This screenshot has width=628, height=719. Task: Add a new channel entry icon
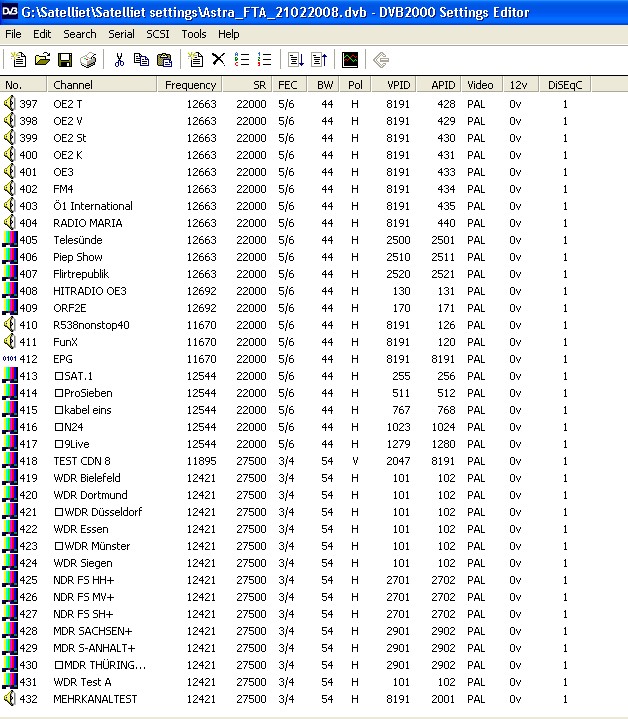[196, 60]
